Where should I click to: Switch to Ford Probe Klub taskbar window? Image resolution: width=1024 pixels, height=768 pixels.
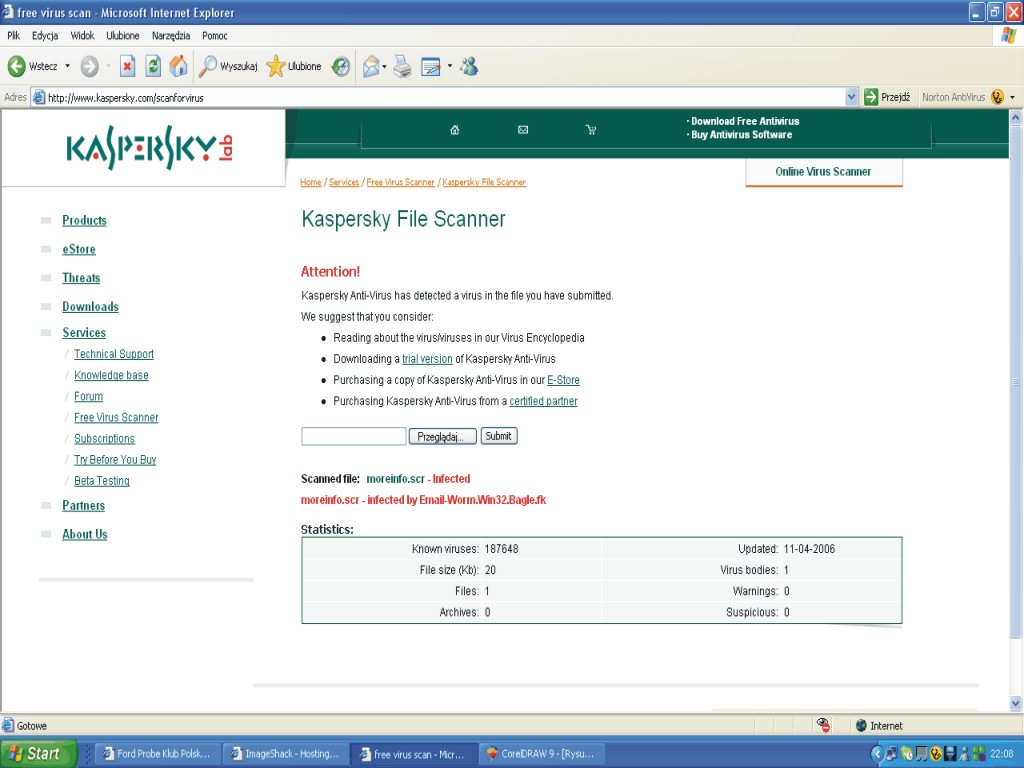(157, 754)
